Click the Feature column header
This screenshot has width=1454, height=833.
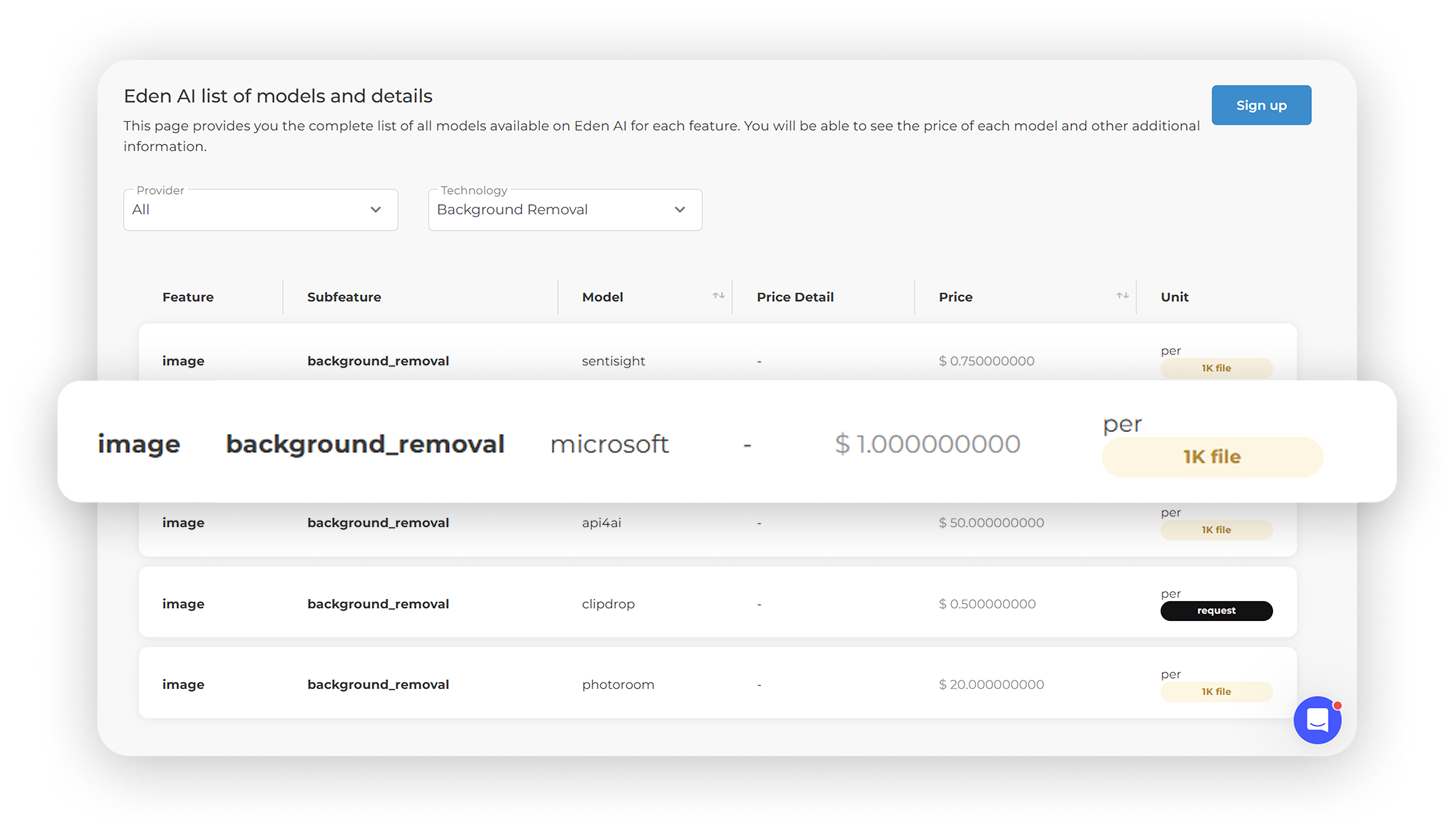(x=187, y=296)
